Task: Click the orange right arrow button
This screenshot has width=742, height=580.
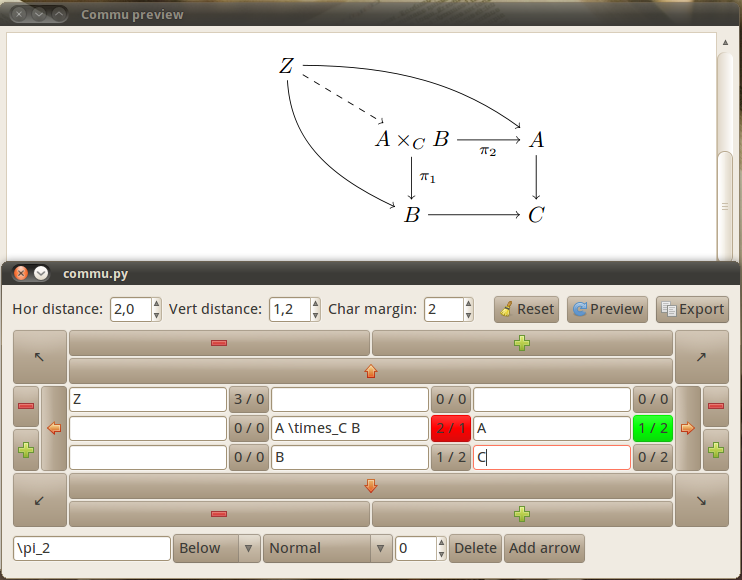Action: tap(688, 429)
